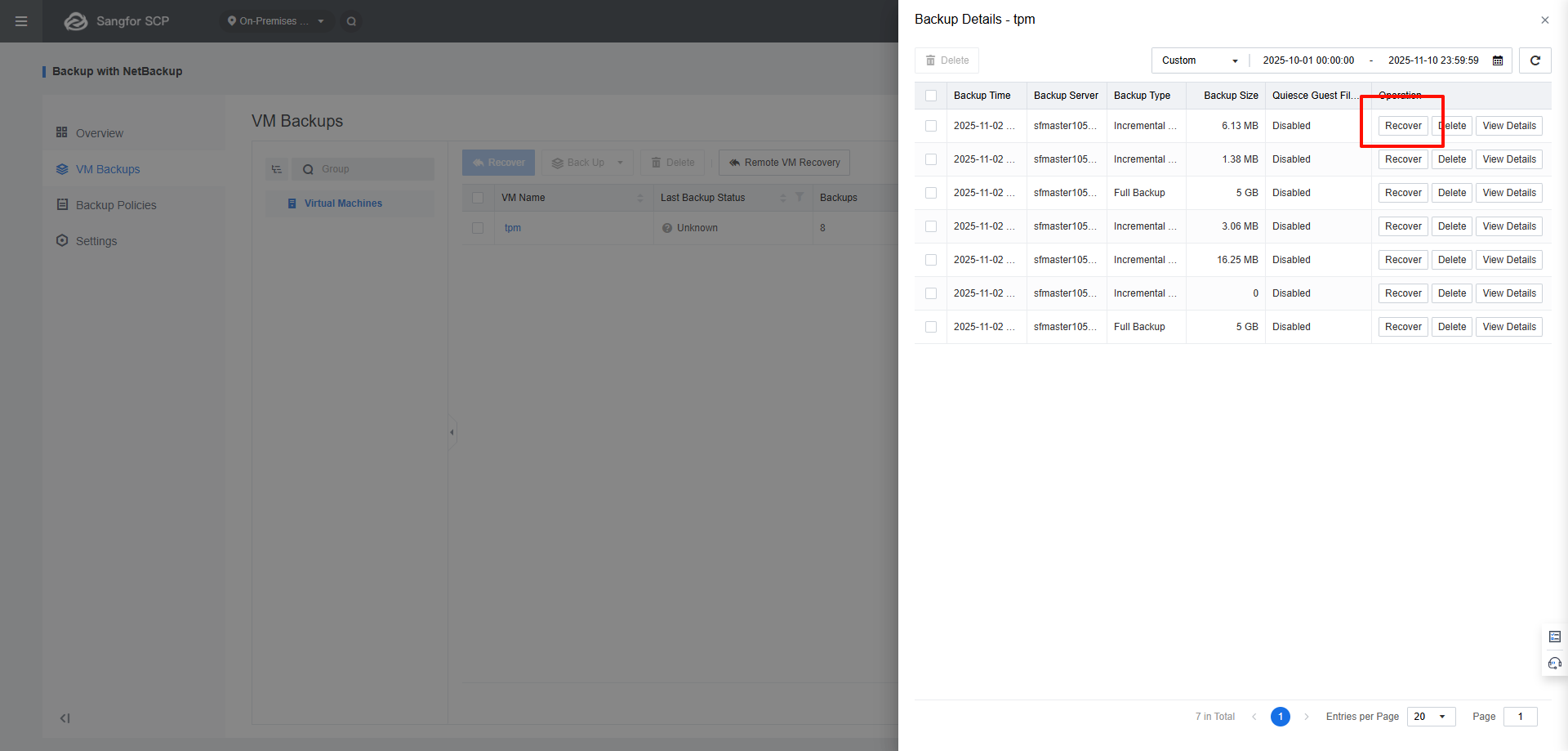Open Overview in the sidebar
This screenshot has height=751, width=1568.
click(x=134, y=132)
